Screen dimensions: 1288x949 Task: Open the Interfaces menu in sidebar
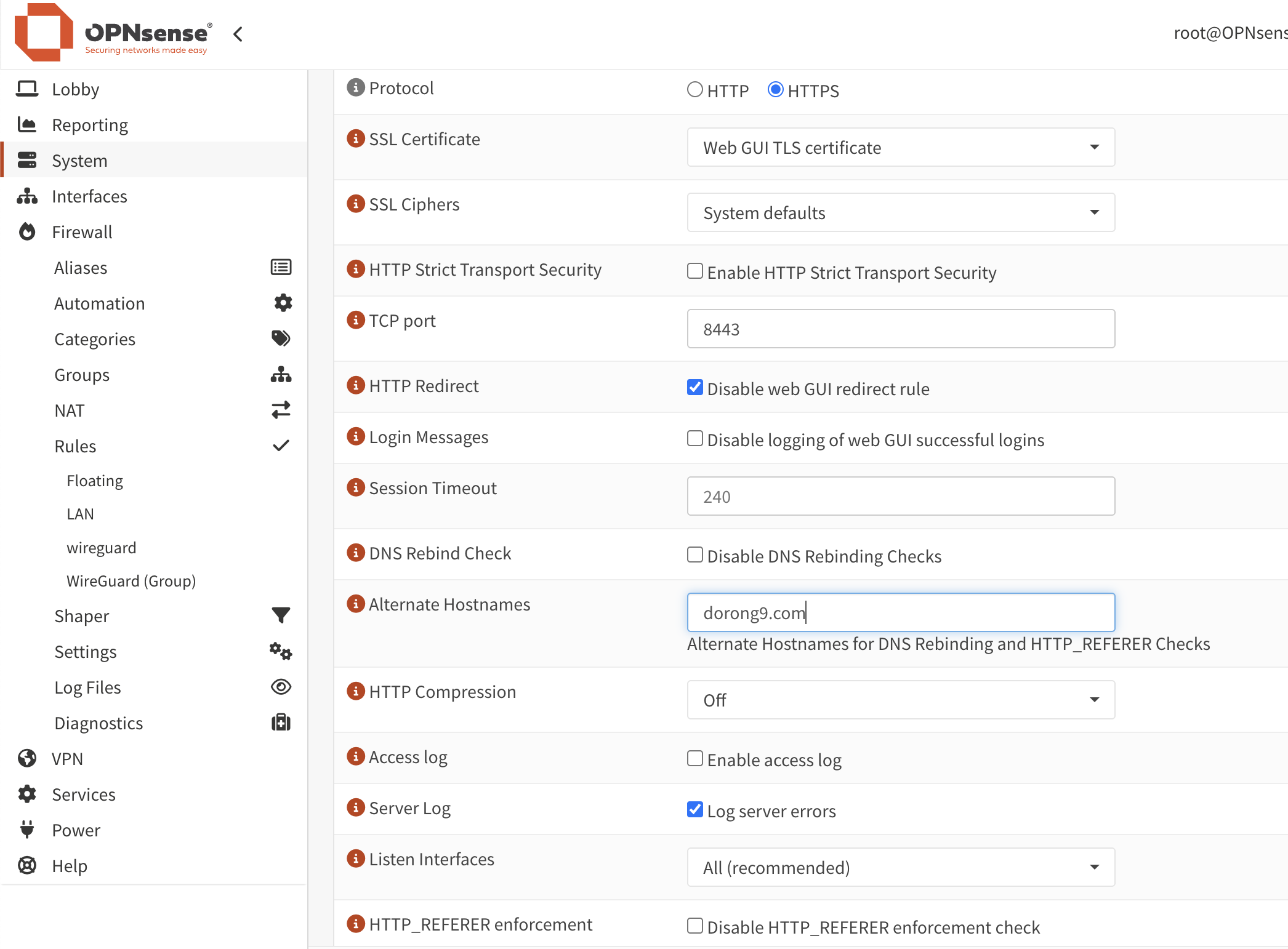pyautogui.click(x=89, y=196)
